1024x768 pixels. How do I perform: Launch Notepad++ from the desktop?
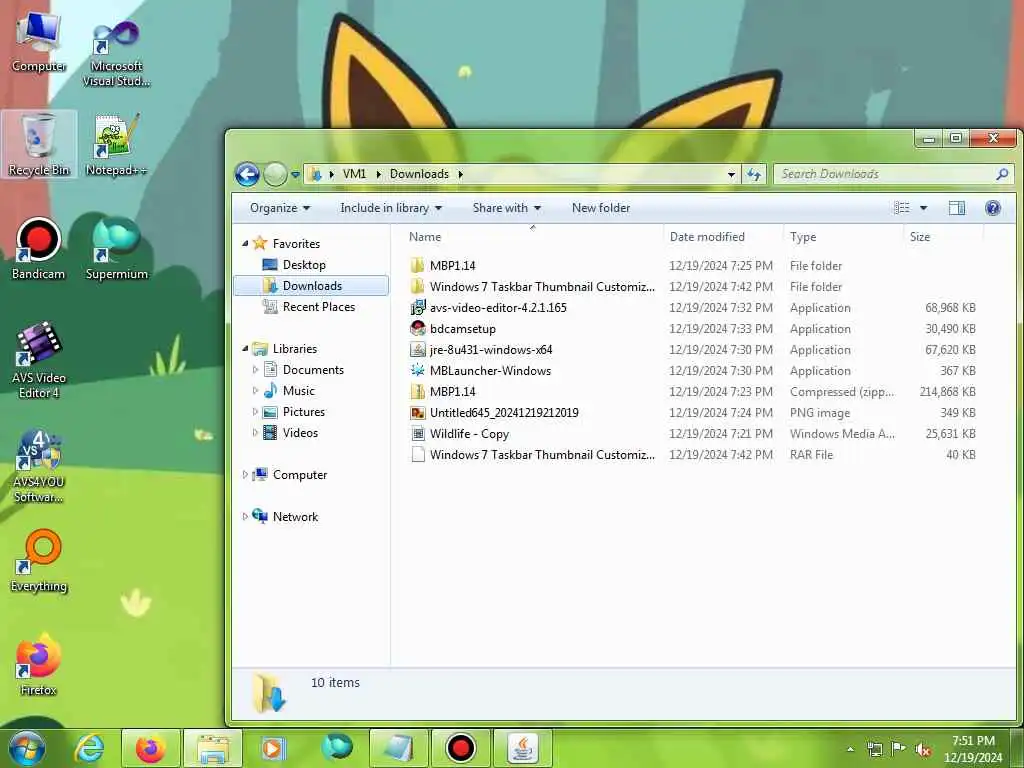click(x=116, y=144)
